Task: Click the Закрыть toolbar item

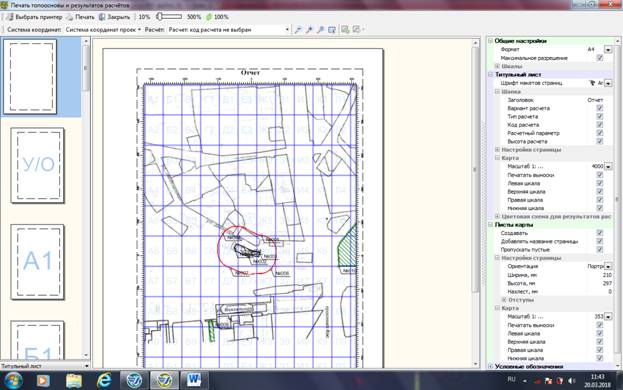Action: 114,17
